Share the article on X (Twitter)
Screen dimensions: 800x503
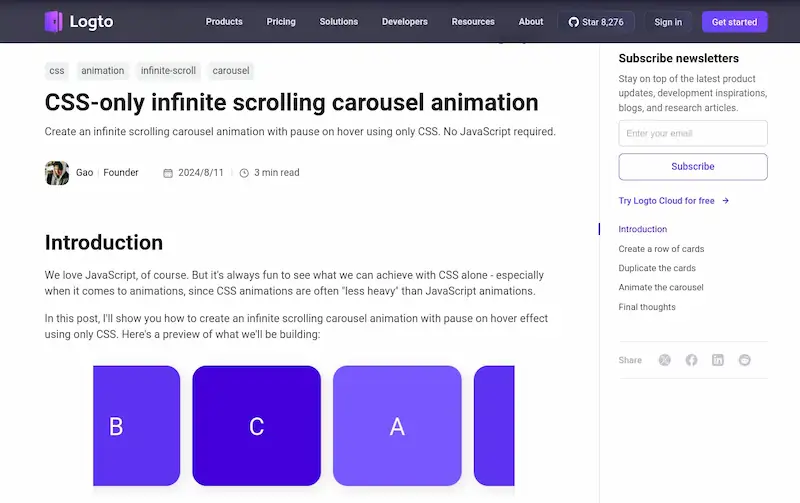[665, 360]
